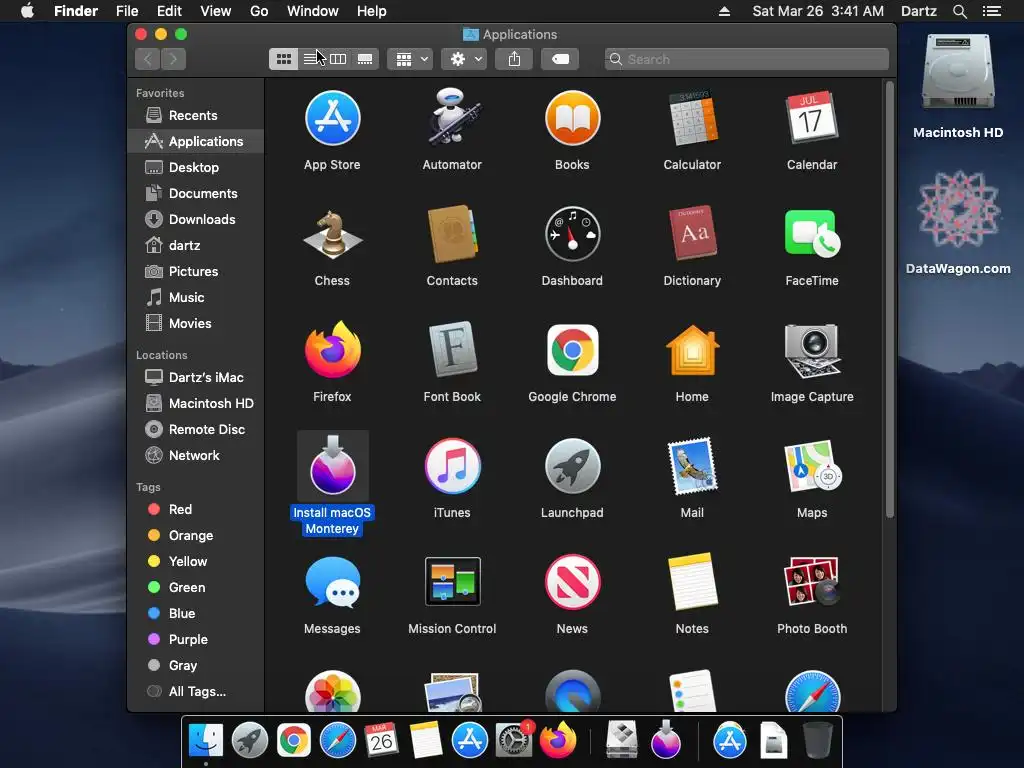Select the Notes app in Applications
Screen dimensions: 1024x768
click(692, 582)
